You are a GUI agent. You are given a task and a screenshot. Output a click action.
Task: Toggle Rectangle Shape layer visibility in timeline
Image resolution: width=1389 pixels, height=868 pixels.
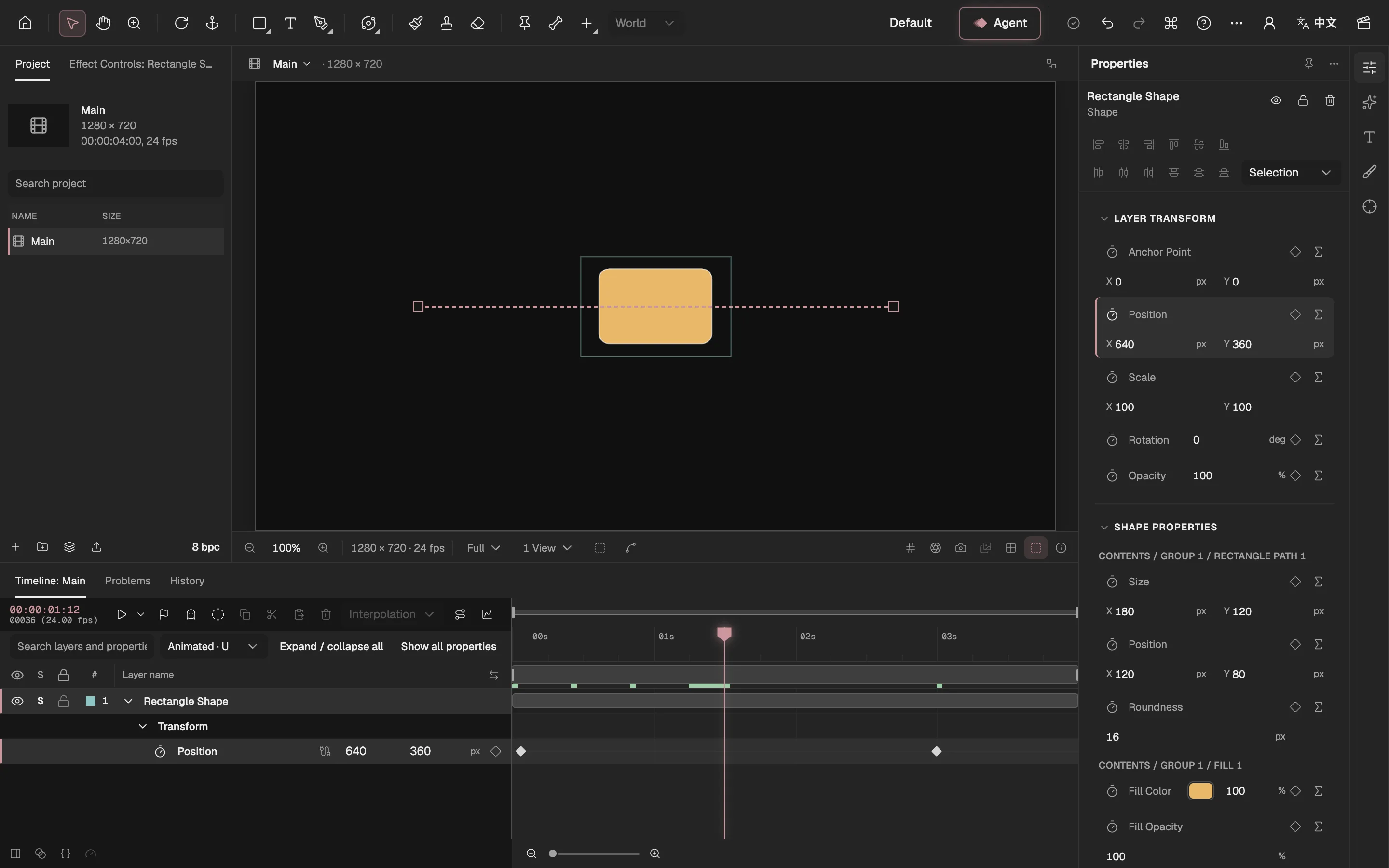coord(17,701)
